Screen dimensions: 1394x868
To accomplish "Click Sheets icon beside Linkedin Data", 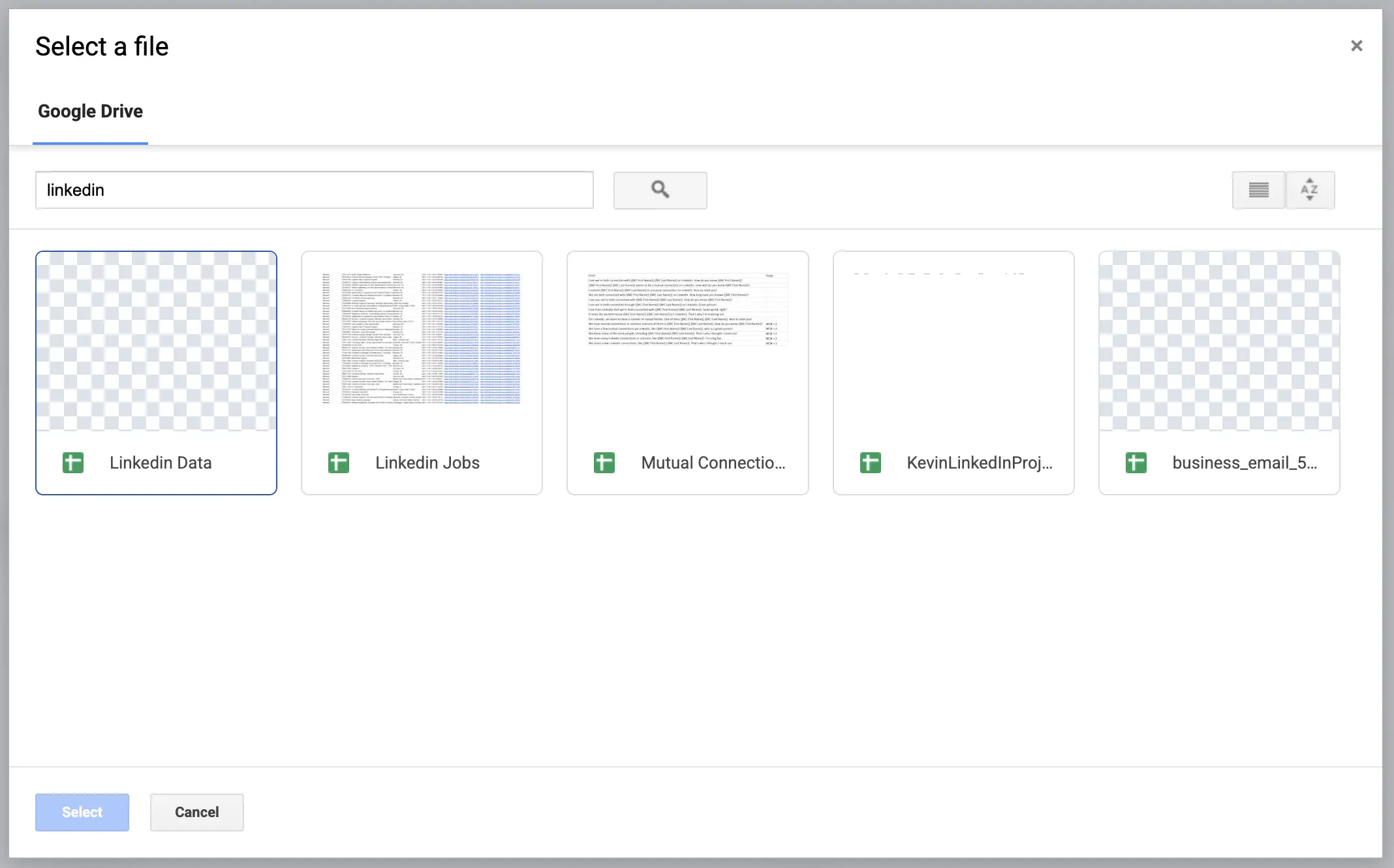I will click(73, 462).
